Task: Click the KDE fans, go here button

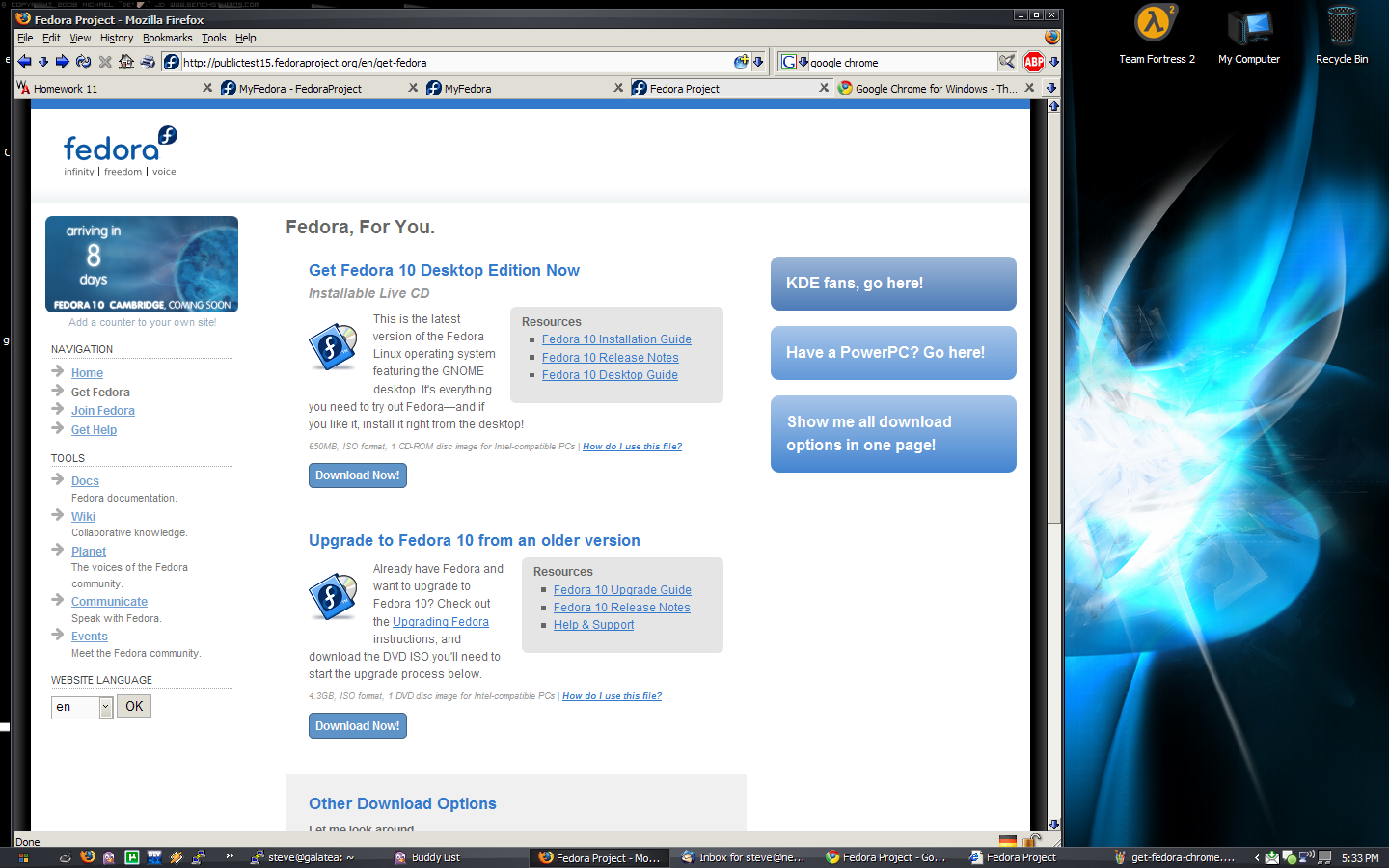Action: (893, 284)
